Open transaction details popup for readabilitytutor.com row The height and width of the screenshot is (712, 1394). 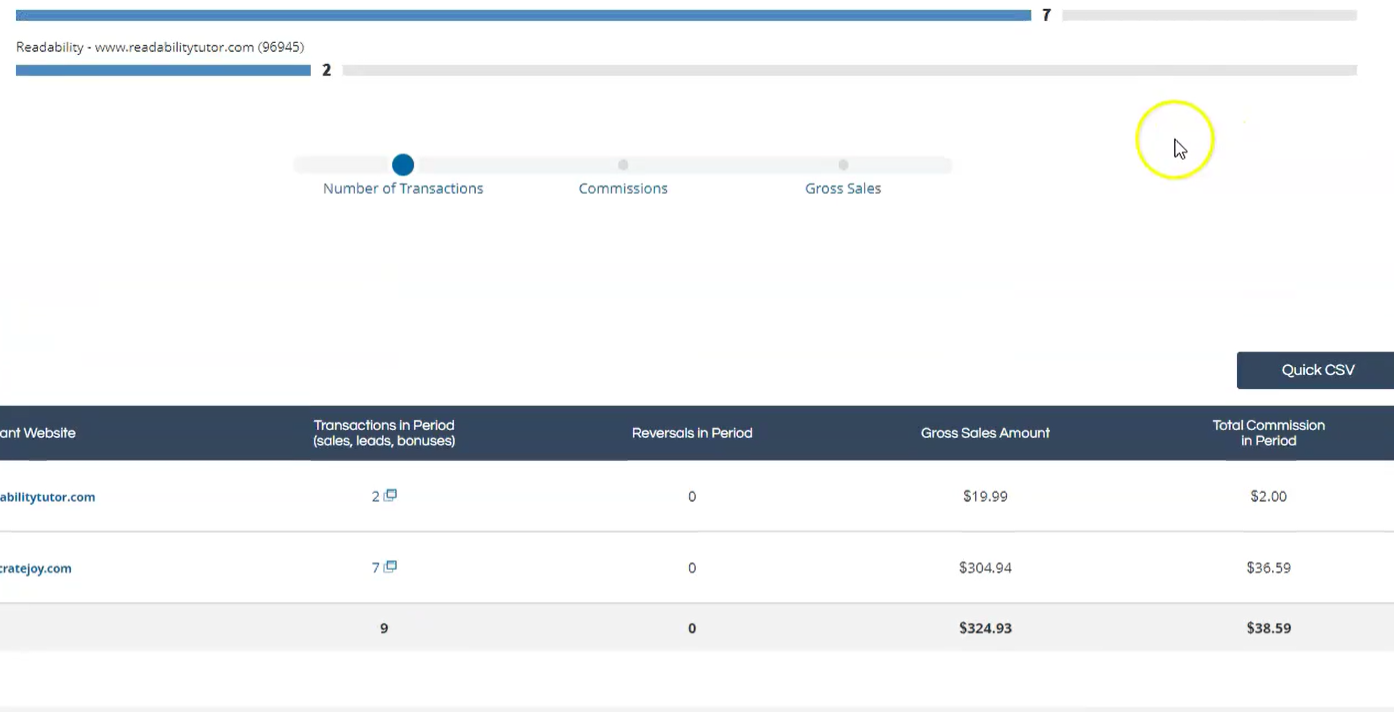coord(391,495)
